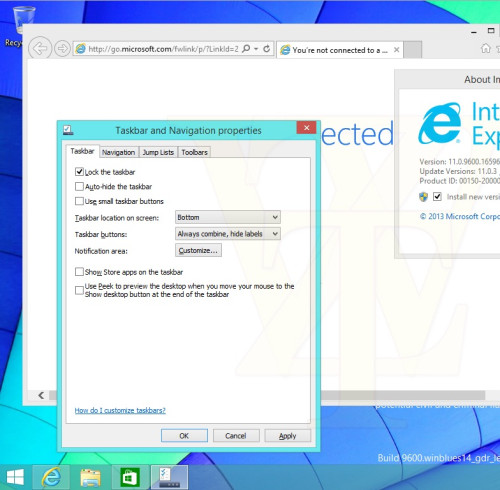Open address bar autocomplete dropdown arrow
Viewport: 500px width, 490px height.
[256, 49]
